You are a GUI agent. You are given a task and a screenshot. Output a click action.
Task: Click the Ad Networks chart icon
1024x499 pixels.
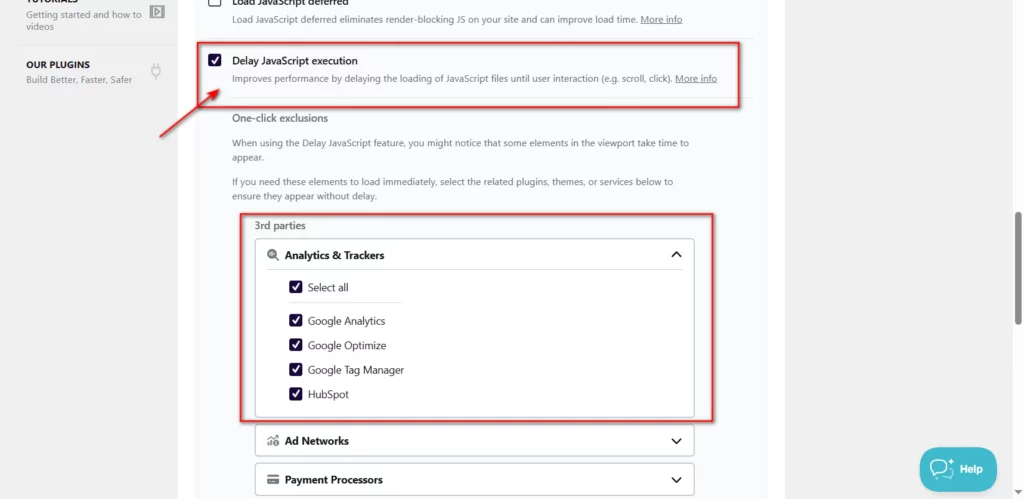[x=273, y=441]
